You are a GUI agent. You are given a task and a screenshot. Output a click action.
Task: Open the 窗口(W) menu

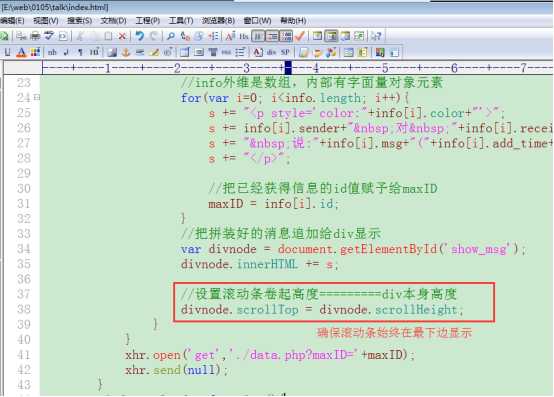[258, 20]
